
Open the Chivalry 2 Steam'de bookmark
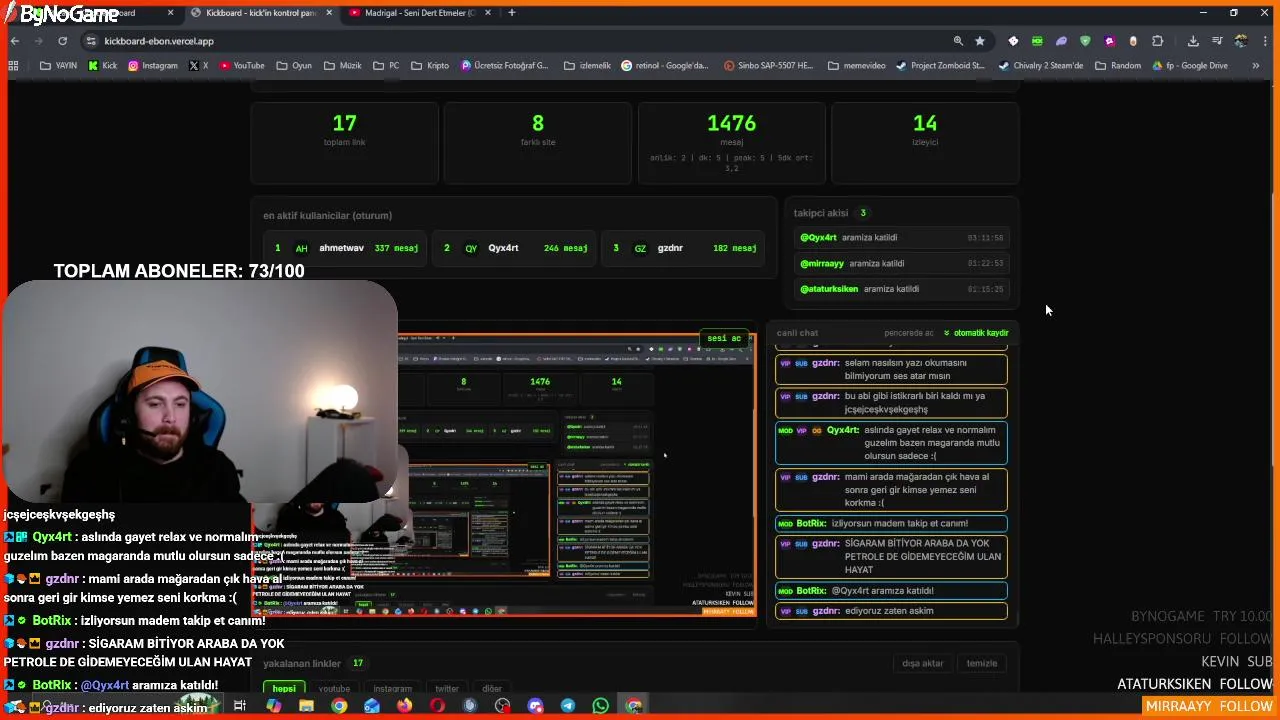[1040, 66]
